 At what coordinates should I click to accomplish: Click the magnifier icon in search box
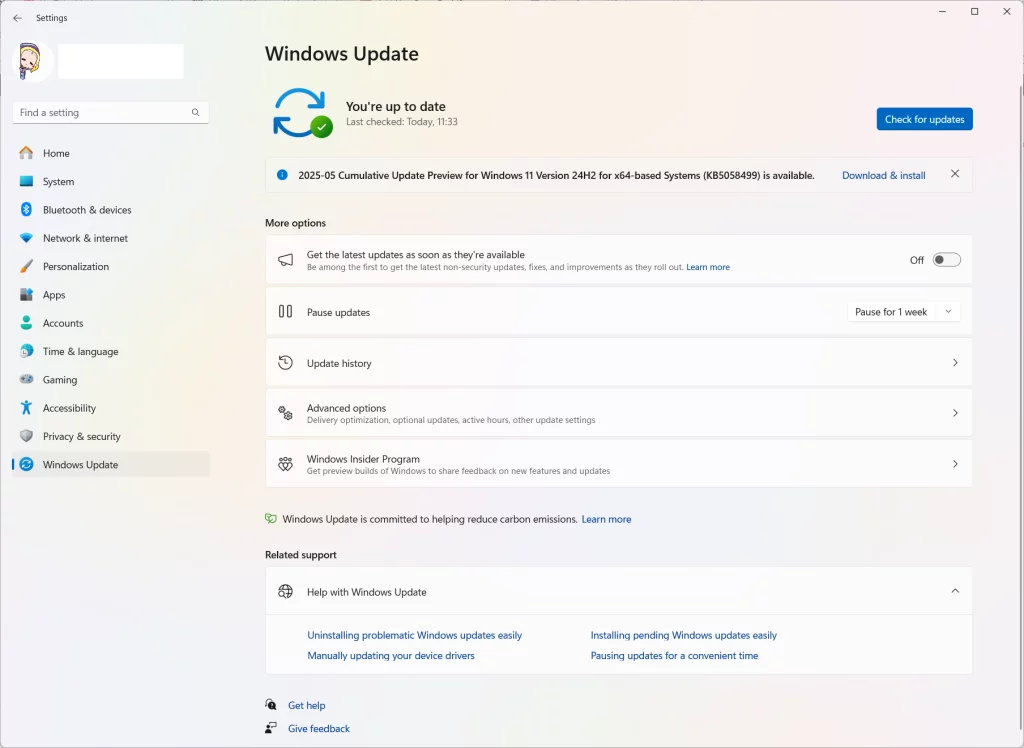coord(195,112)
